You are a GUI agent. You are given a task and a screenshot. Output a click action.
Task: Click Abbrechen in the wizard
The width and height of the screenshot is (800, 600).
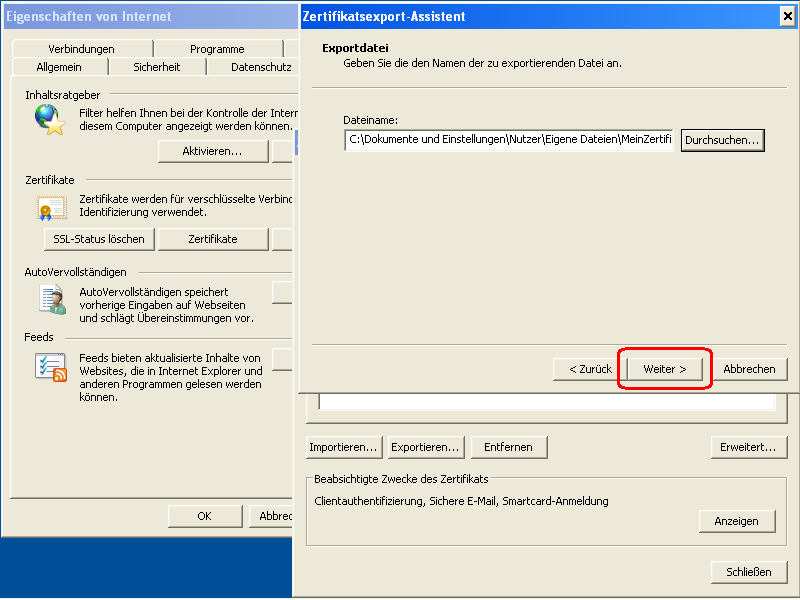tap(750, 369)
